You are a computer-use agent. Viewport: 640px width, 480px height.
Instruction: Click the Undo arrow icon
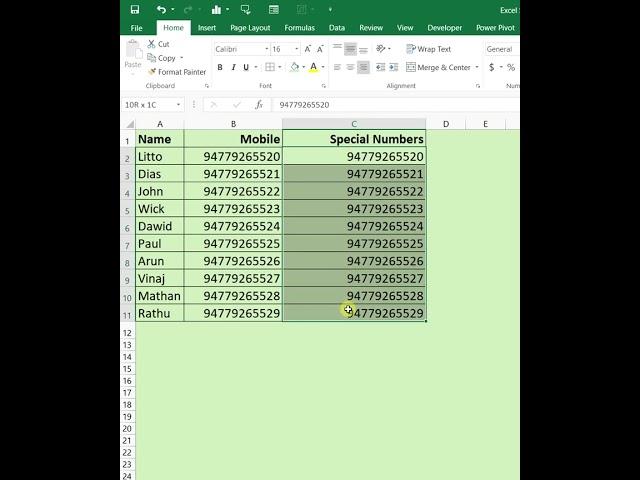click(161, 9)
